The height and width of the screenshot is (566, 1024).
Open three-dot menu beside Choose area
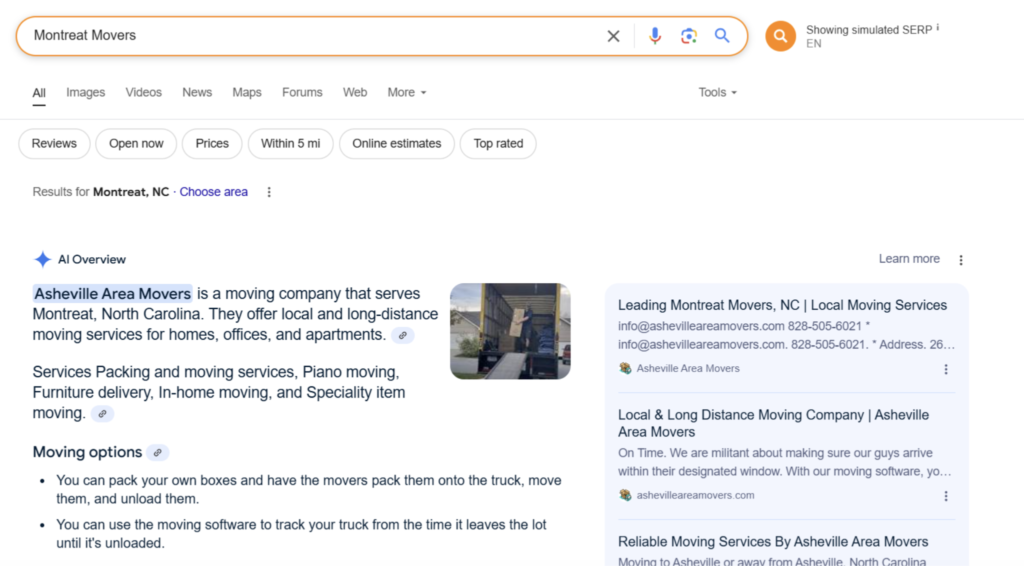tap(269, 192)
